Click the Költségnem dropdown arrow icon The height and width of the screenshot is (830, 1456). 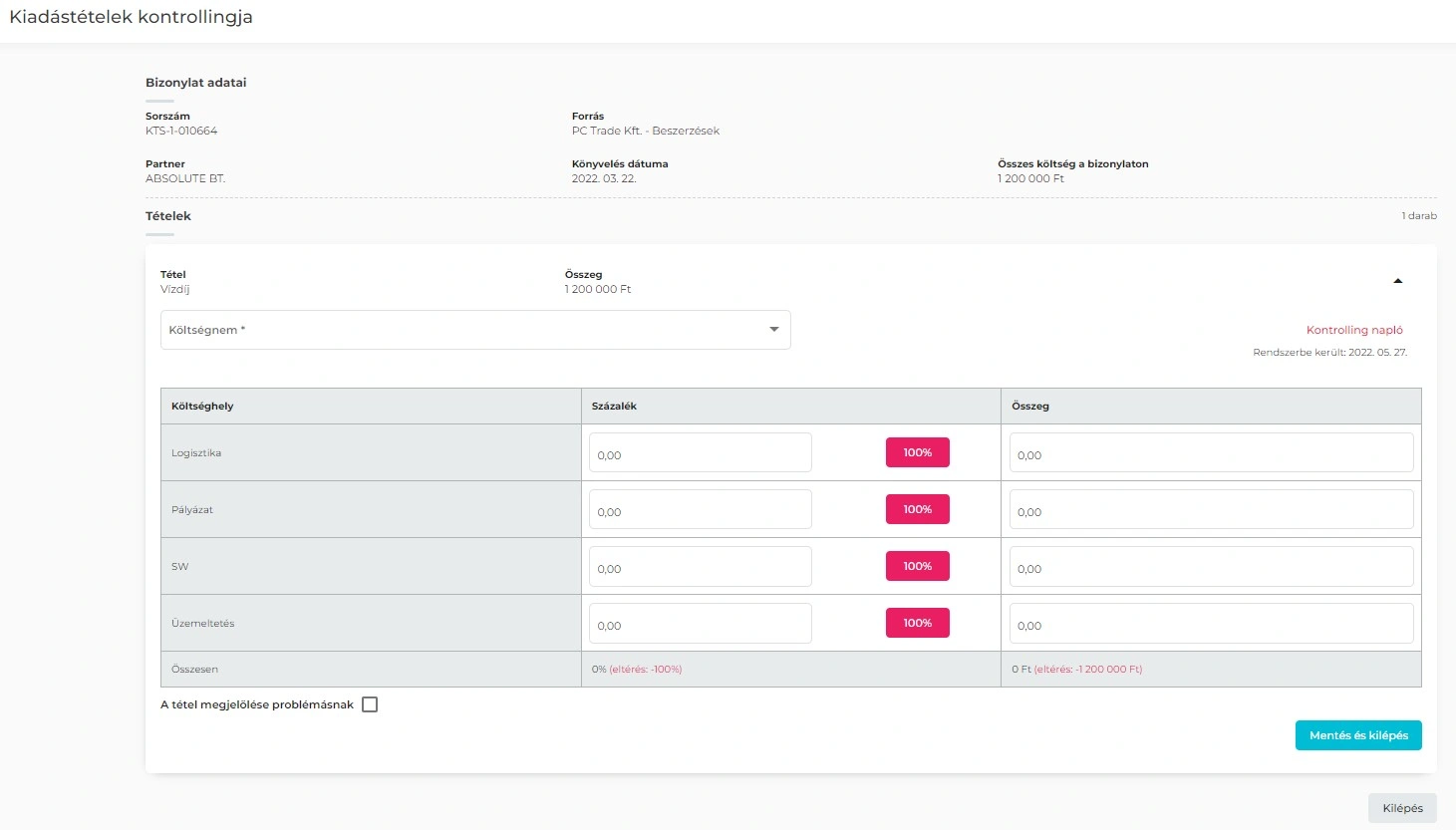click(774, 330)
